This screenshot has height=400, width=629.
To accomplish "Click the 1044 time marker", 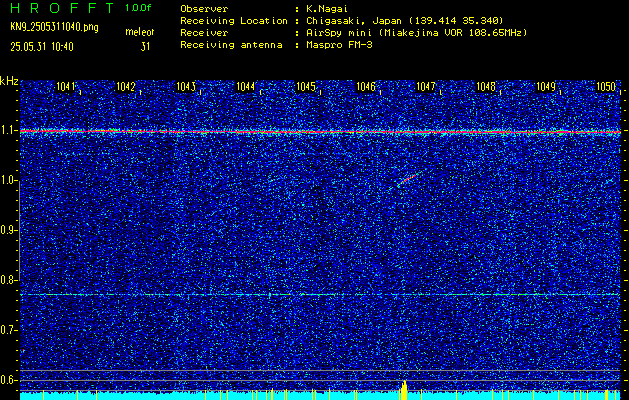I will 246,87.
